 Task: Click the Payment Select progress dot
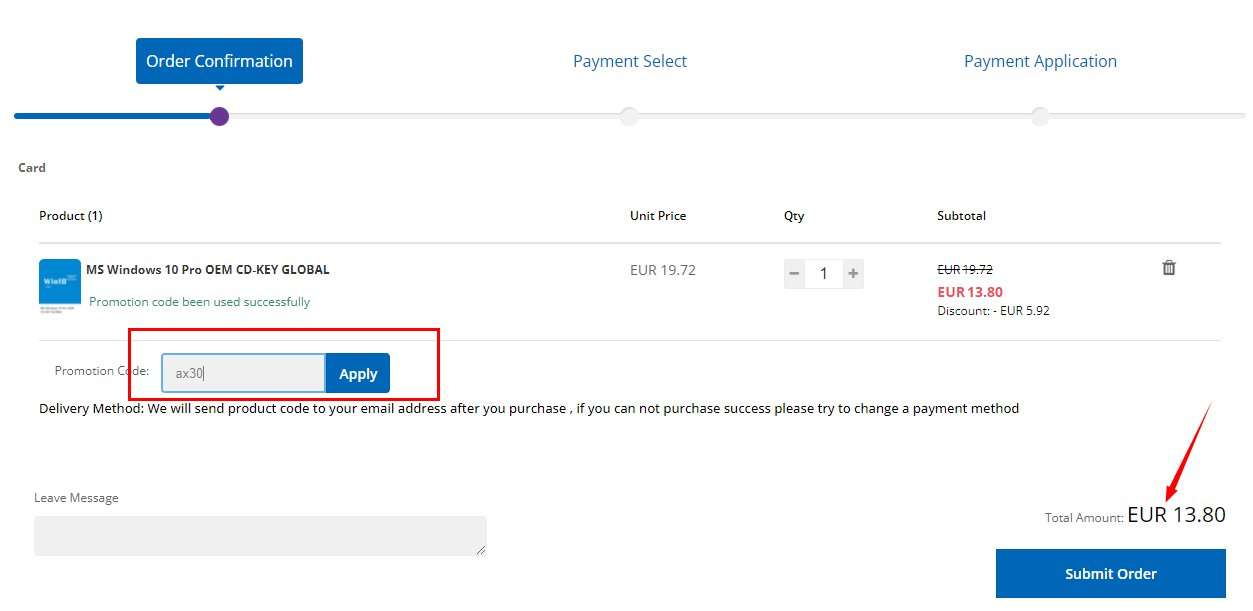629,116
